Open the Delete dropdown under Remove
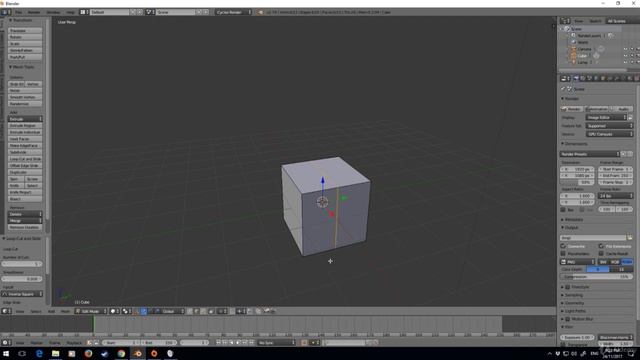This screenshot has height=360, width=640. point(25,214)
